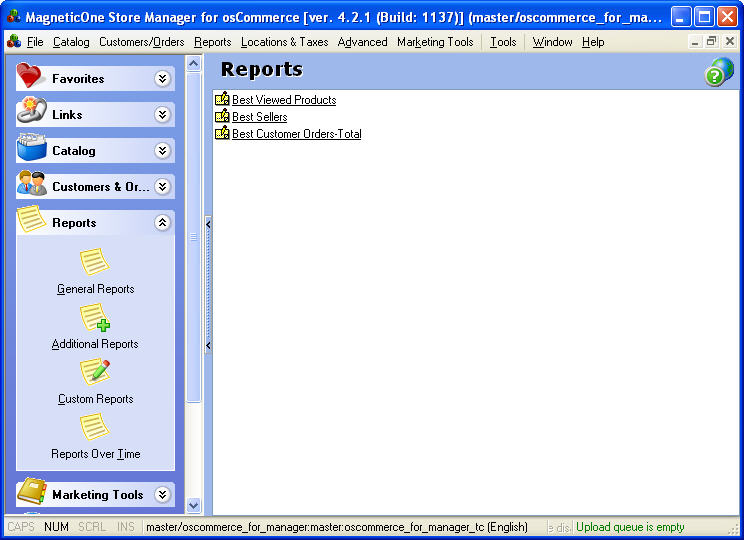This screenshot has width=744, height=540.
Task: Open the Catalog menu
Action: [x=71, y=42]
